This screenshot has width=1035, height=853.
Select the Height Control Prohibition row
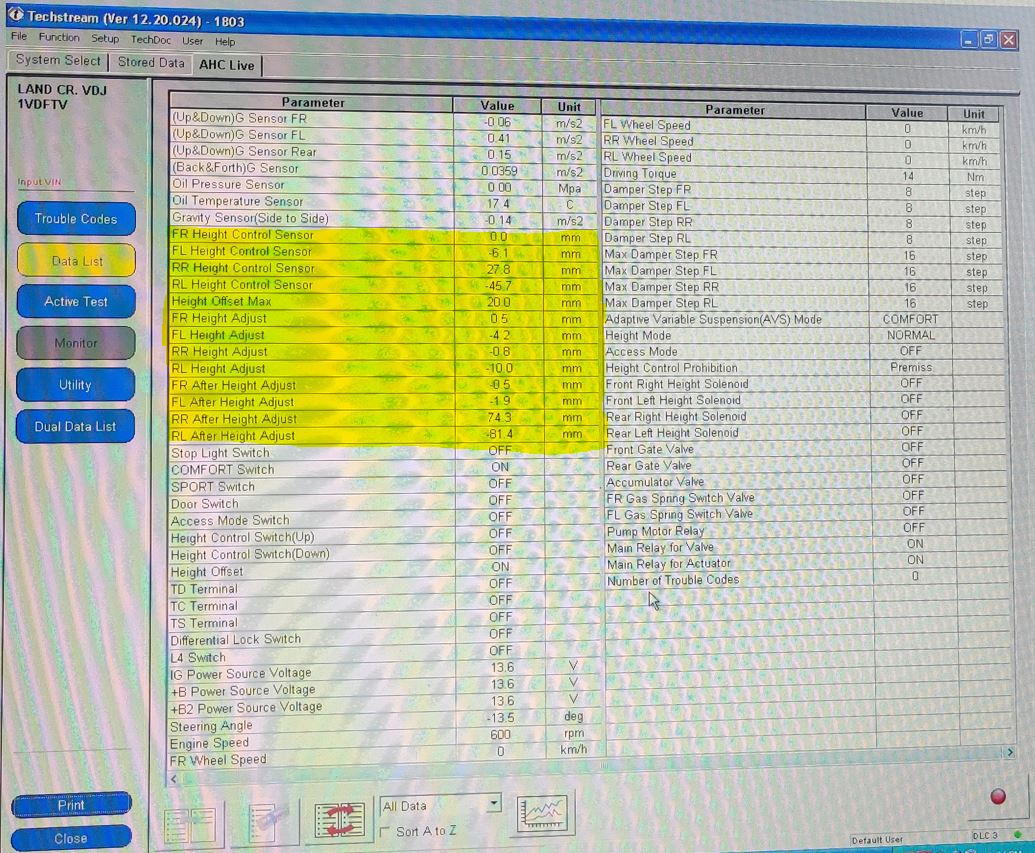[x=803, y=367]
